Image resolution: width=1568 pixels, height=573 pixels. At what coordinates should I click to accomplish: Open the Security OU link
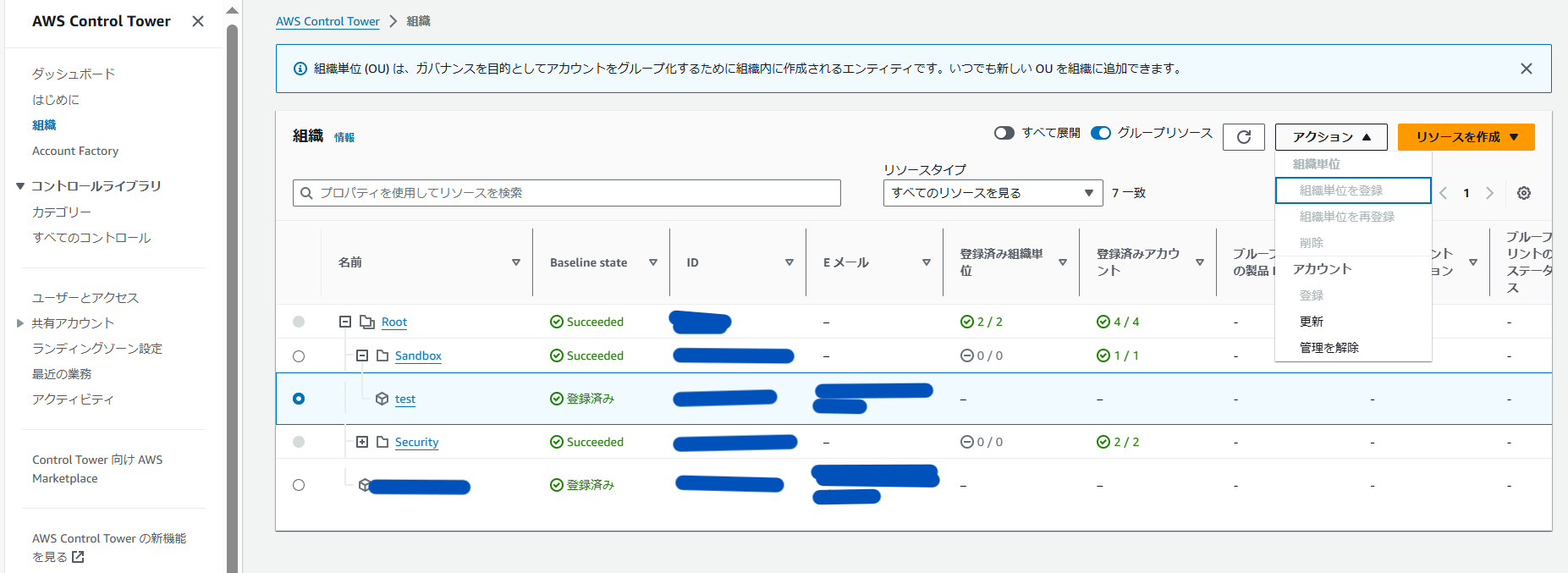pyautogui.click(x=416, y=443)
